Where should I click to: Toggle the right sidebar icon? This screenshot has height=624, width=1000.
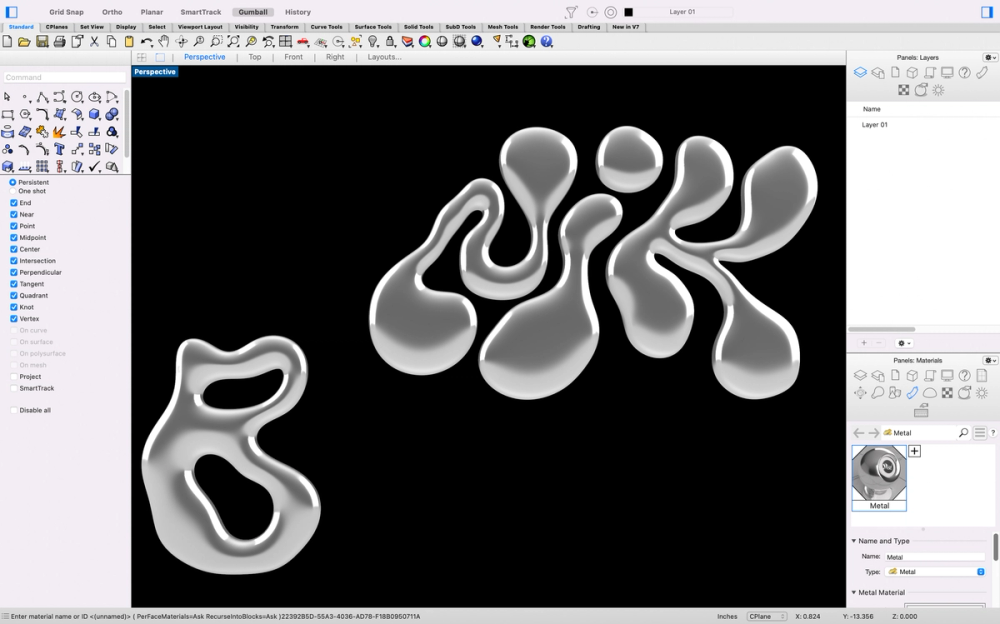pos(987,11)
